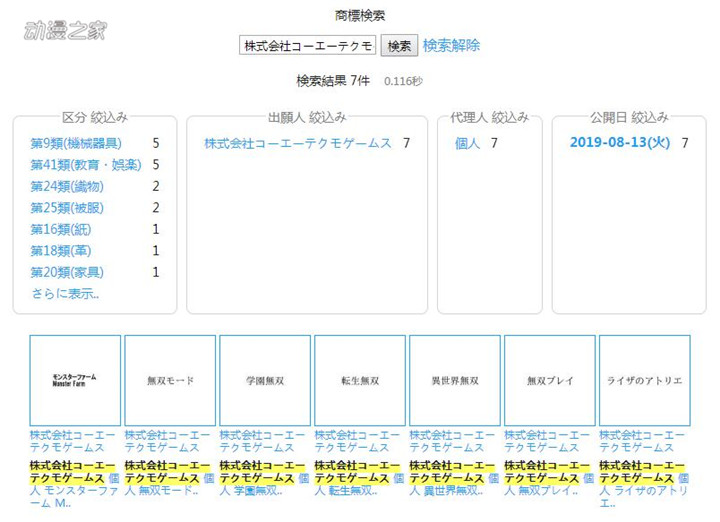Click applicant link under 無双プレイ thumbnail
Image resolution: width=720 pixels, height=522 pixels.
[547, 441]
